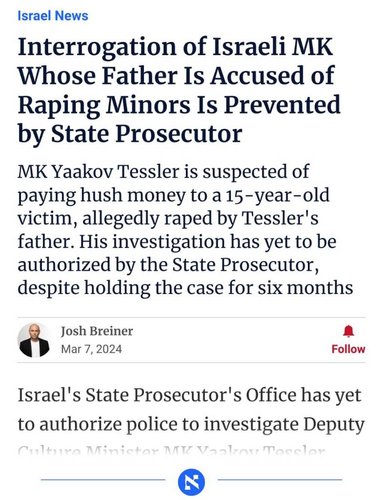Click 'paying hush money to a 15-year-old' line
Viewport: 383px width, 500px height.
[x=173, y=196]
